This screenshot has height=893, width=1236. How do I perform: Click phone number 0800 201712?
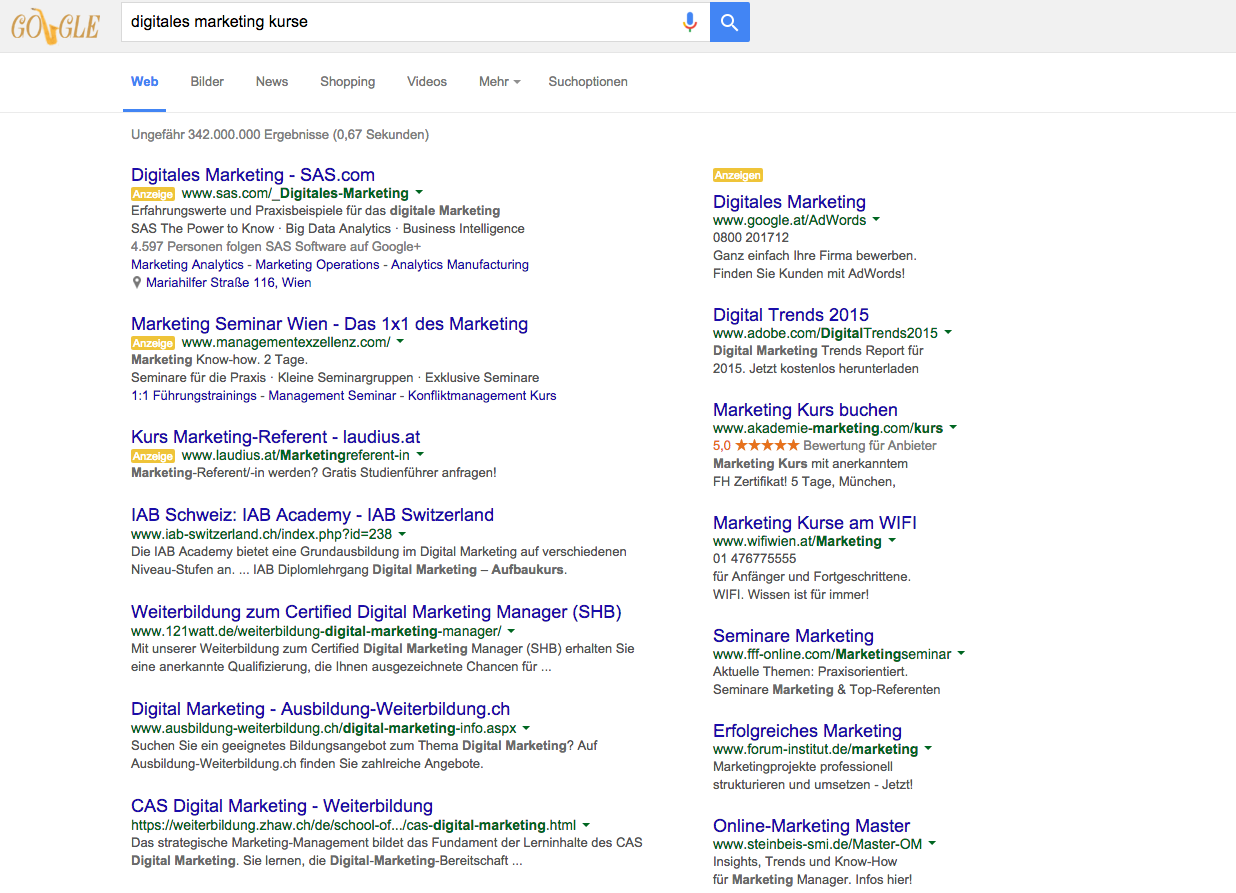pyautogui.click(x=751, y=238)
